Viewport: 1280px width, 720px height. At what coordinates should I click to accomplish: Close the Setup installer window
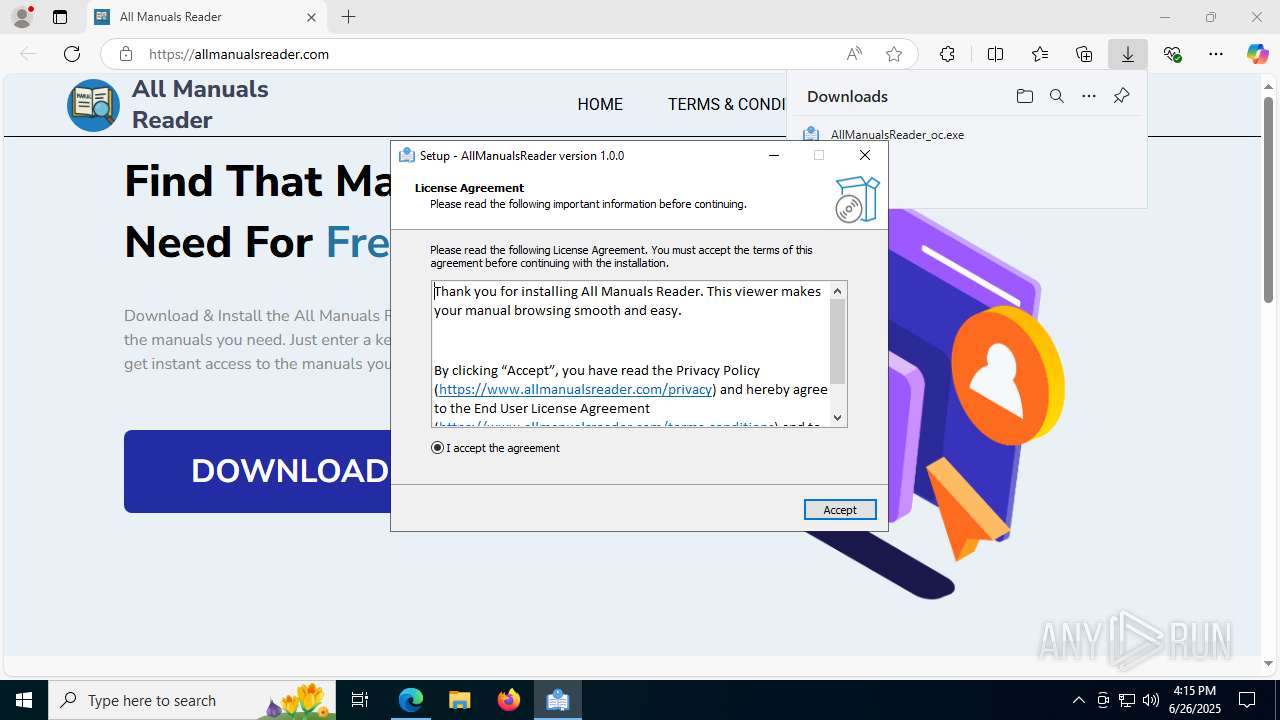865,155
